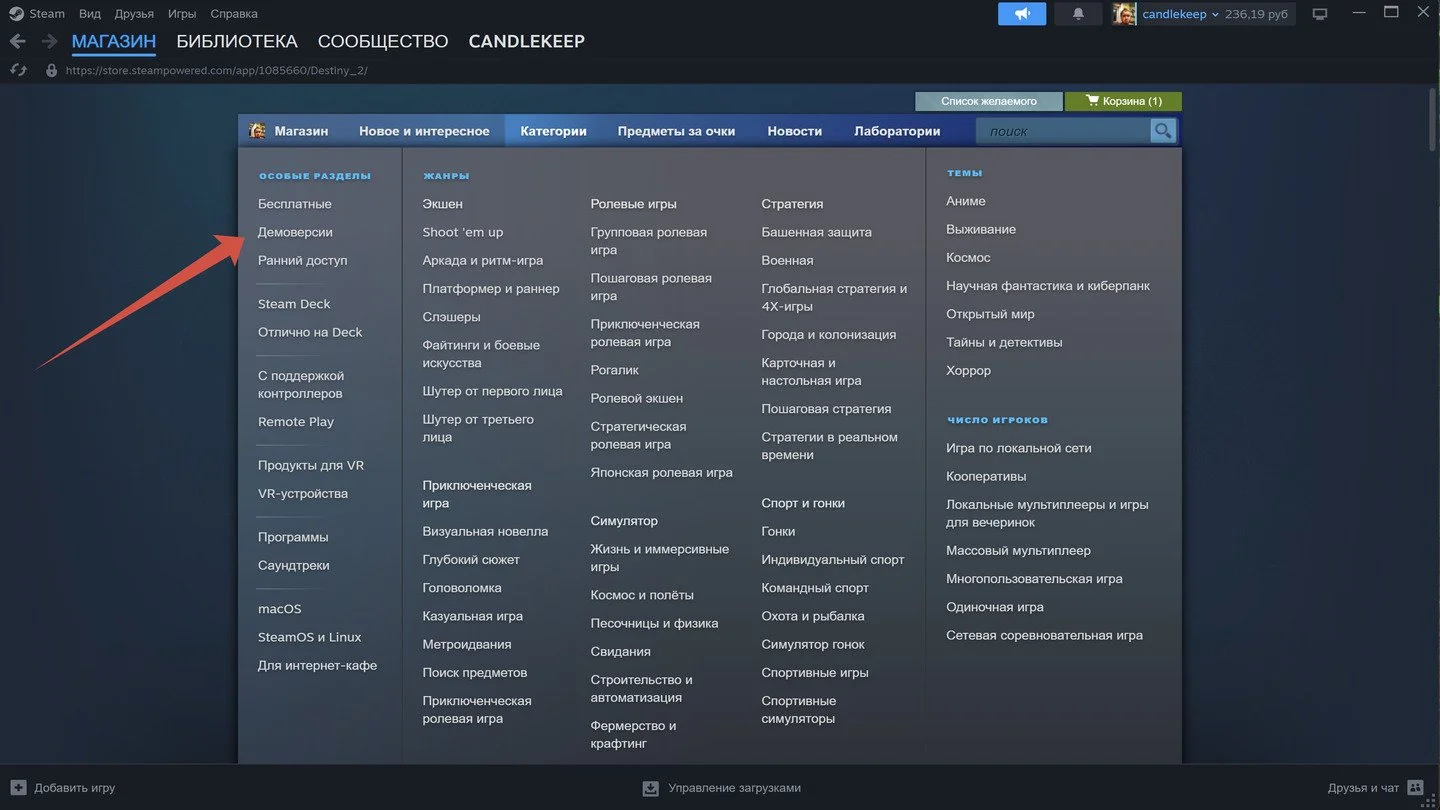Image resolution: width=1440 pixels, height=810 pixels.
Task: Open notifications bell
Action: 1078,14
